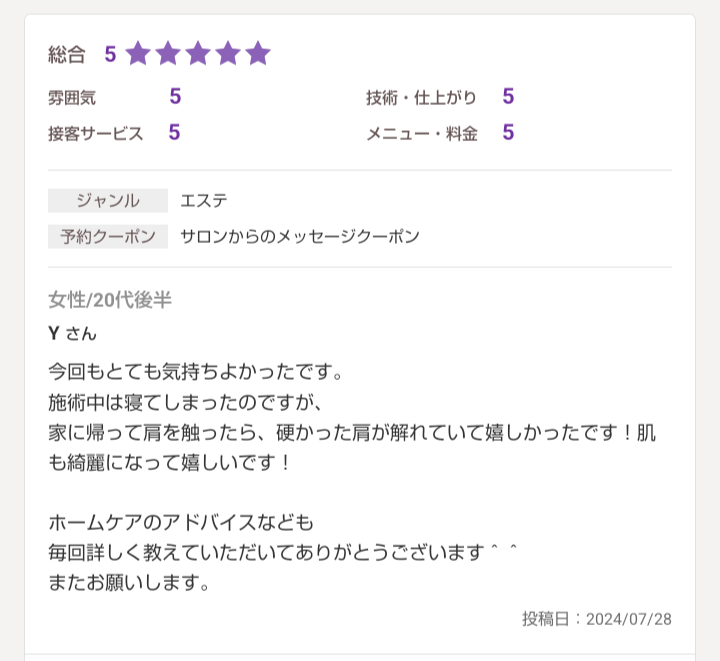The image size is (720, 661).
Task: Open the エステ genre text
Action: [204, 201]
